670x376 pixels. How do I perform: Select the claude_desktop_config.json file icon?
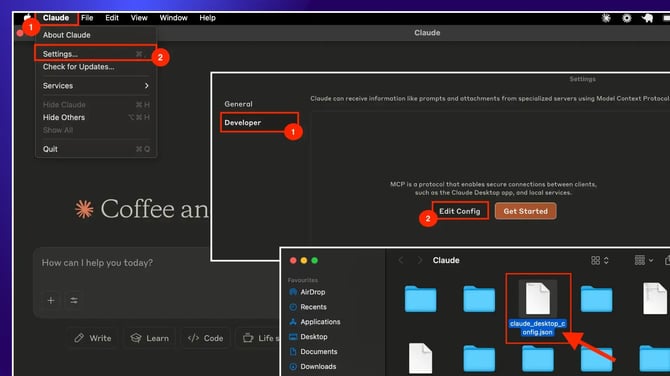click(538, 298)
